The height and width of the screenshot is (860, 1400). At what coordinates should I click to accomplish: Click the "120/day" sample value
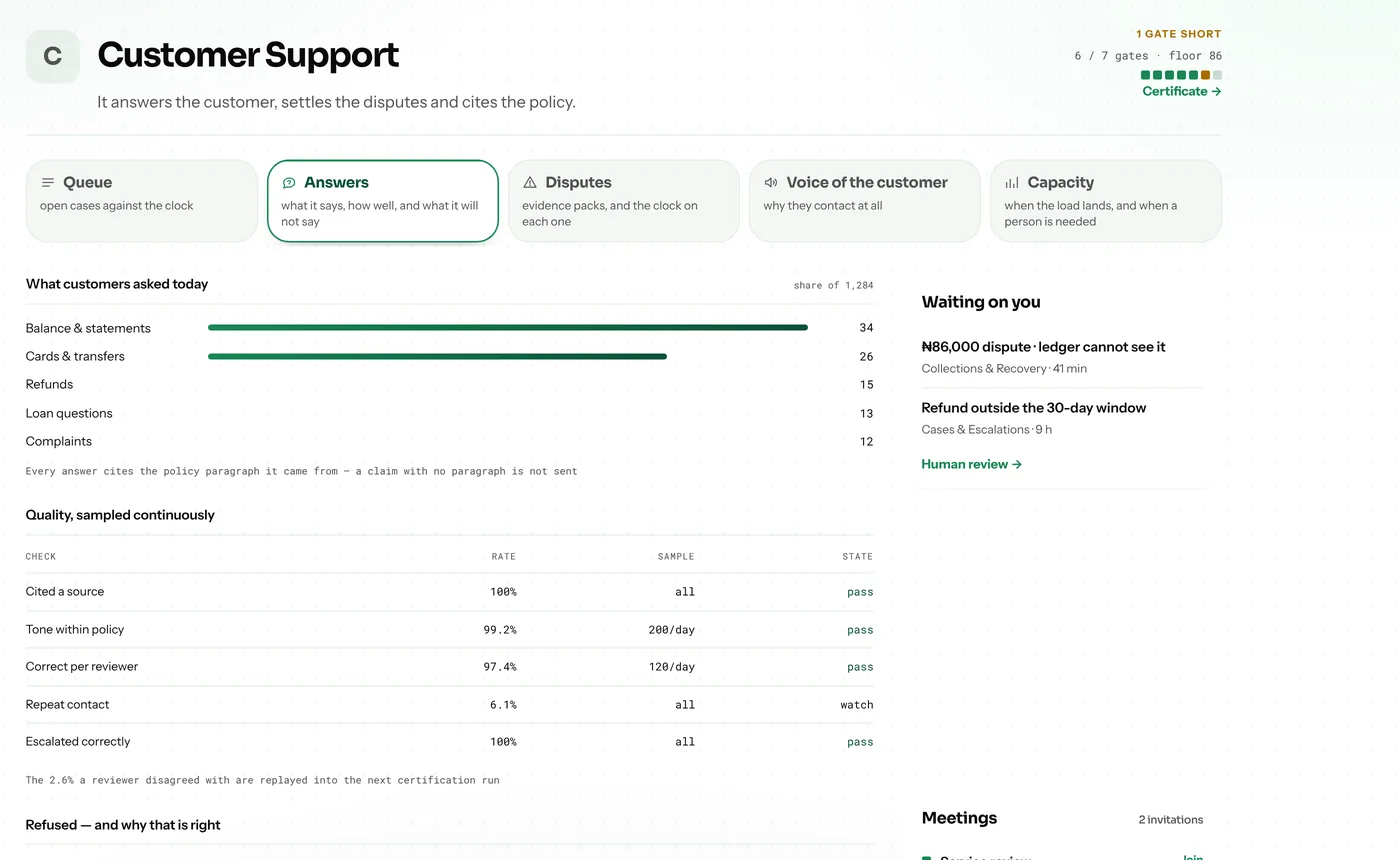[671, 667]
